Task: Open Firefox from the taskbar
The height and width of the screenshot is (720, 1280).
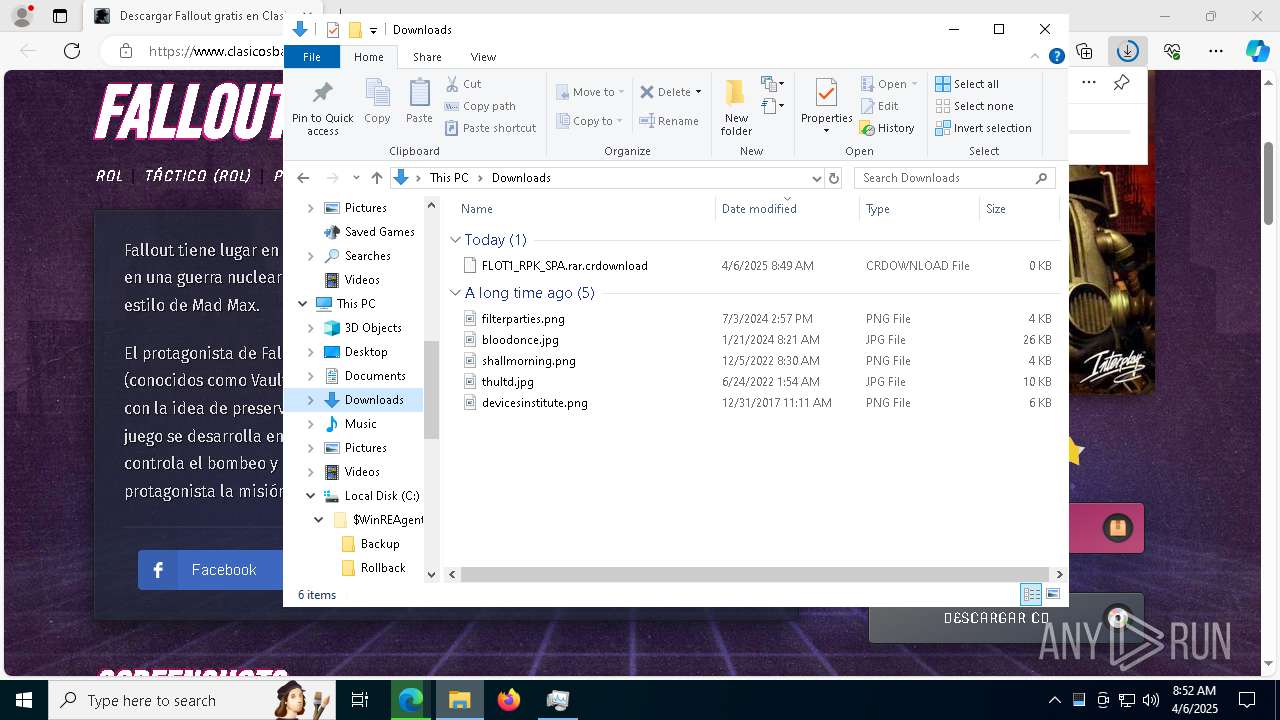Action: (509, 700)
